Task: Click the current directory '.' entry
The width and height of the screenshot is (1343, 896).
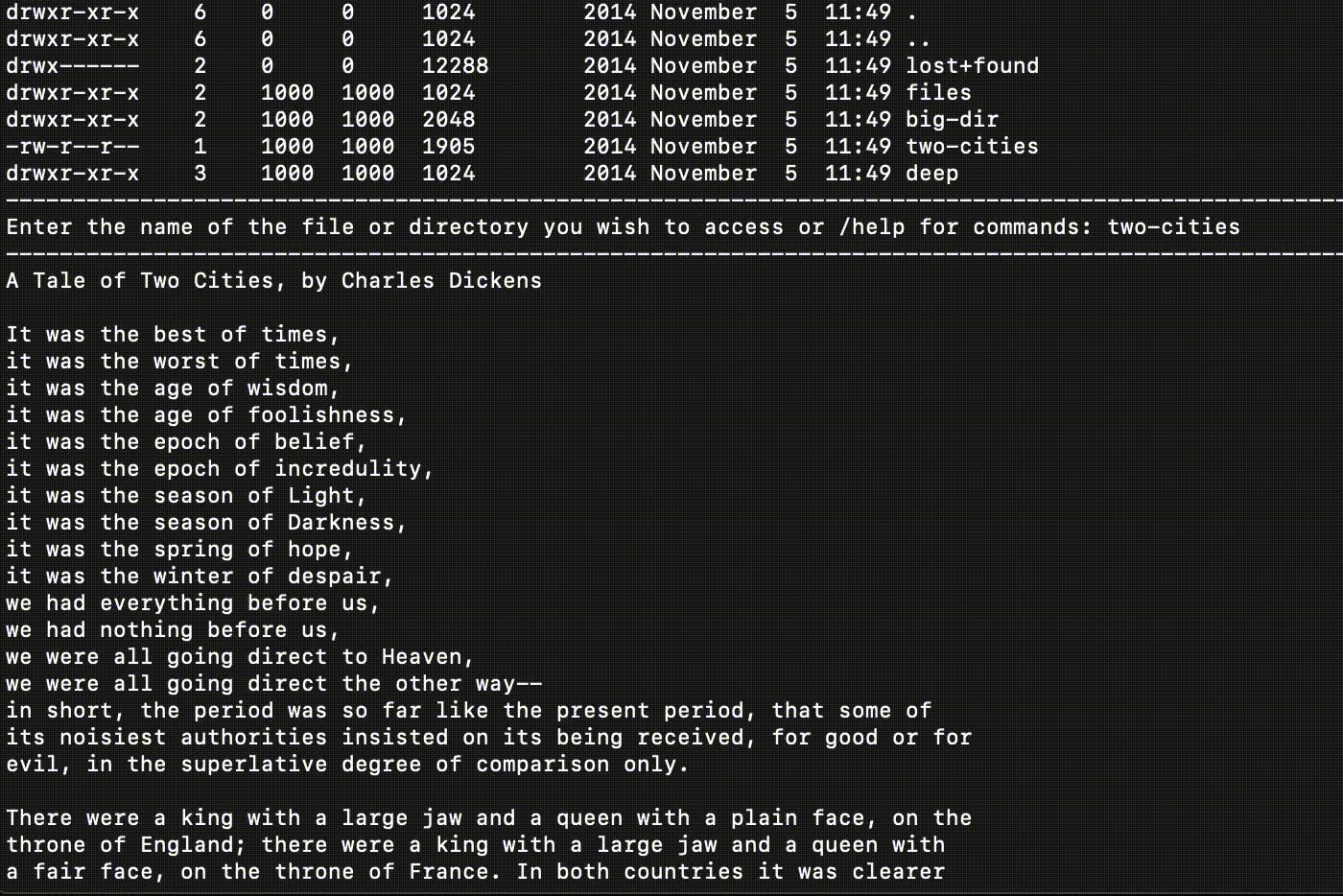Action: (911, 12)
